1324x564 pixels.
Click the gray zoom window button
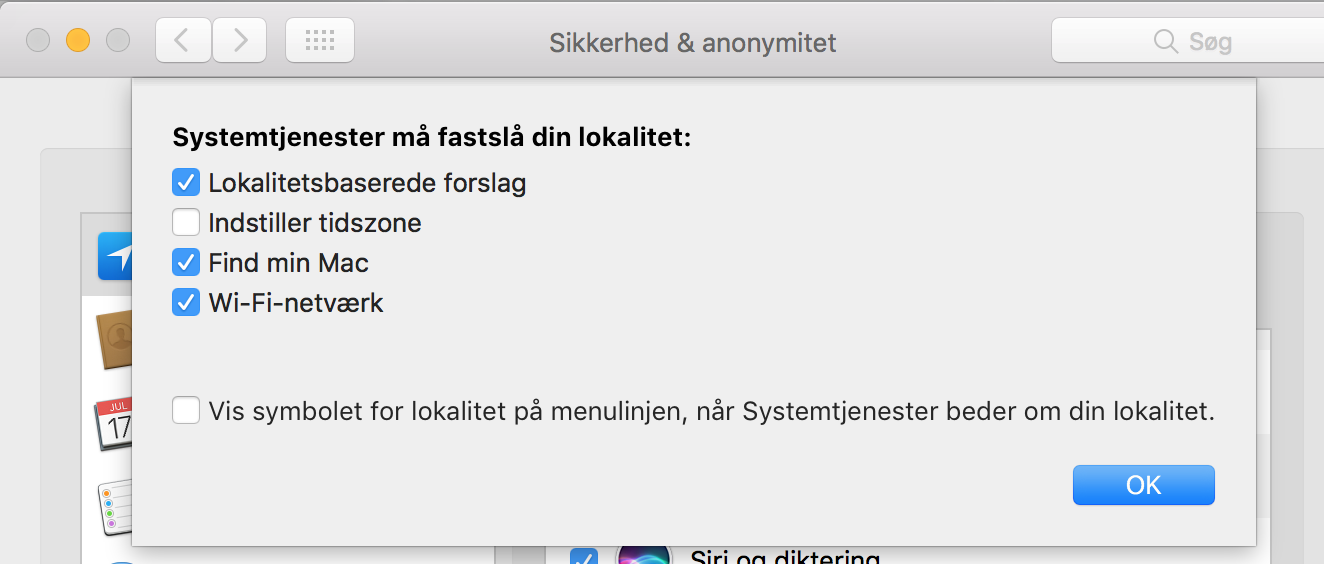[x=118, y=40]
